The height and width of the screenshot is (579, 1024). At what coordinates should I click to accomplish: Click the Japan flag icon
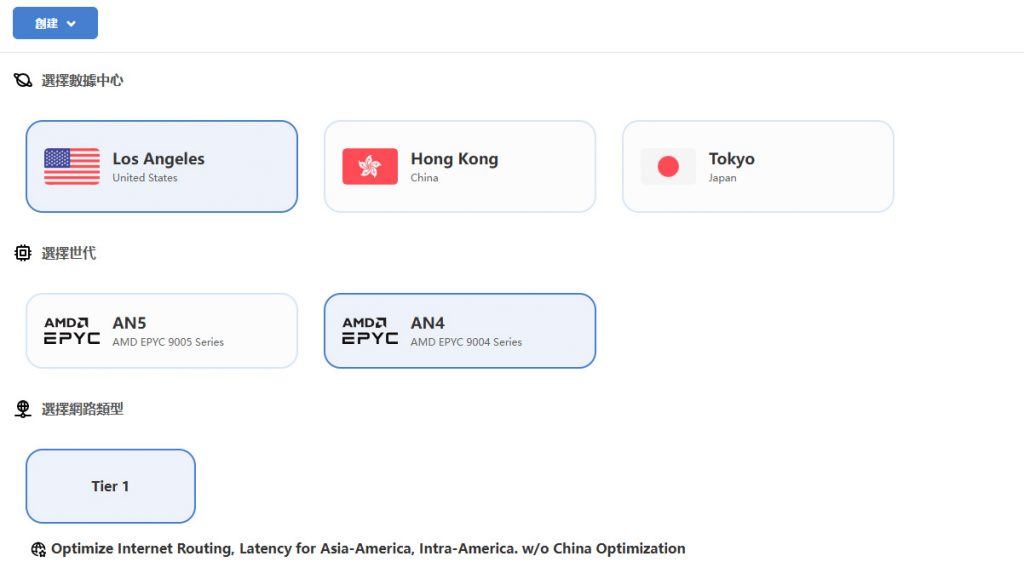click(668, 166)
